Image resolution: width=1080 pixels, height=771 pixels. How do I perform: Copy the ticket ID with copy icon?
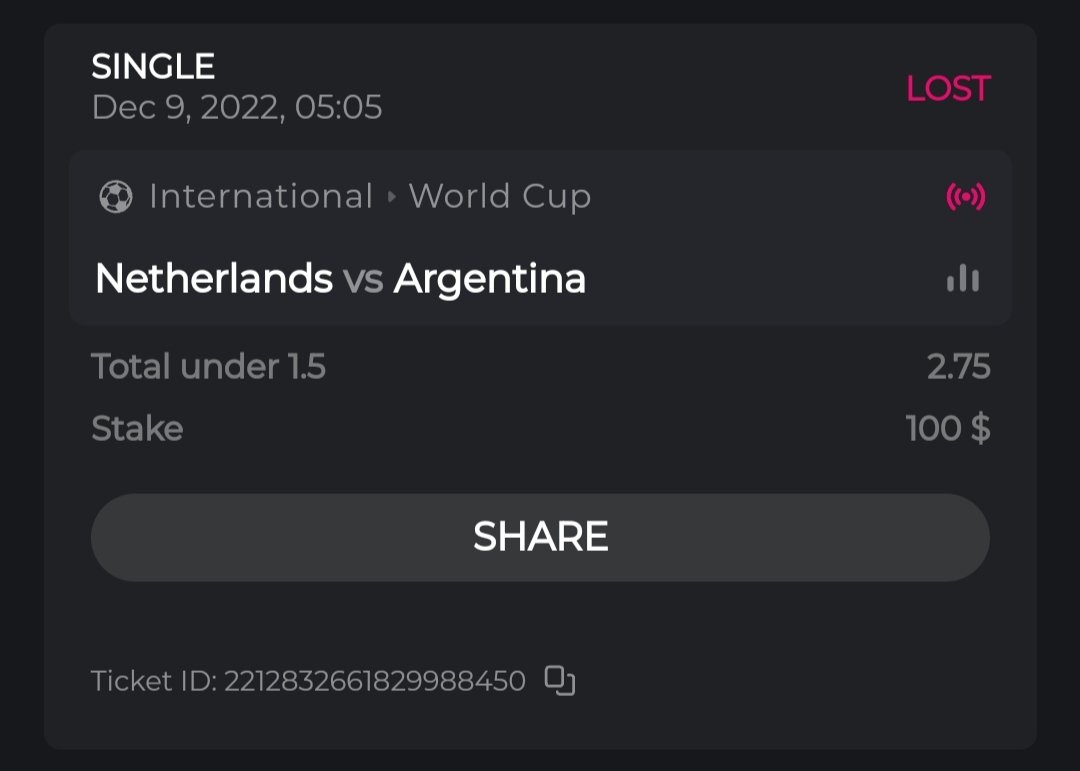point(560,681)
